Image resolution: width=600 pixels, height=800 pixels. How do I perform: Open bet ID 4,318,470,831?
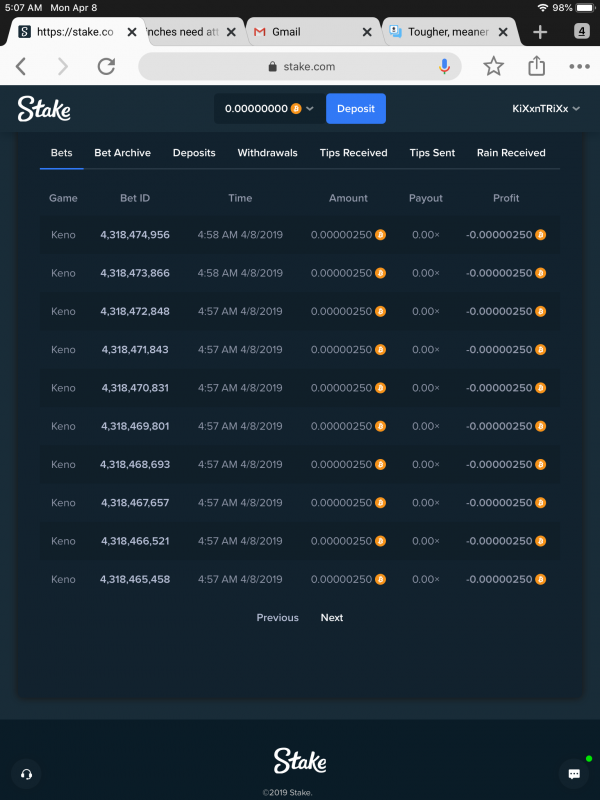click(x=135, y=388)
